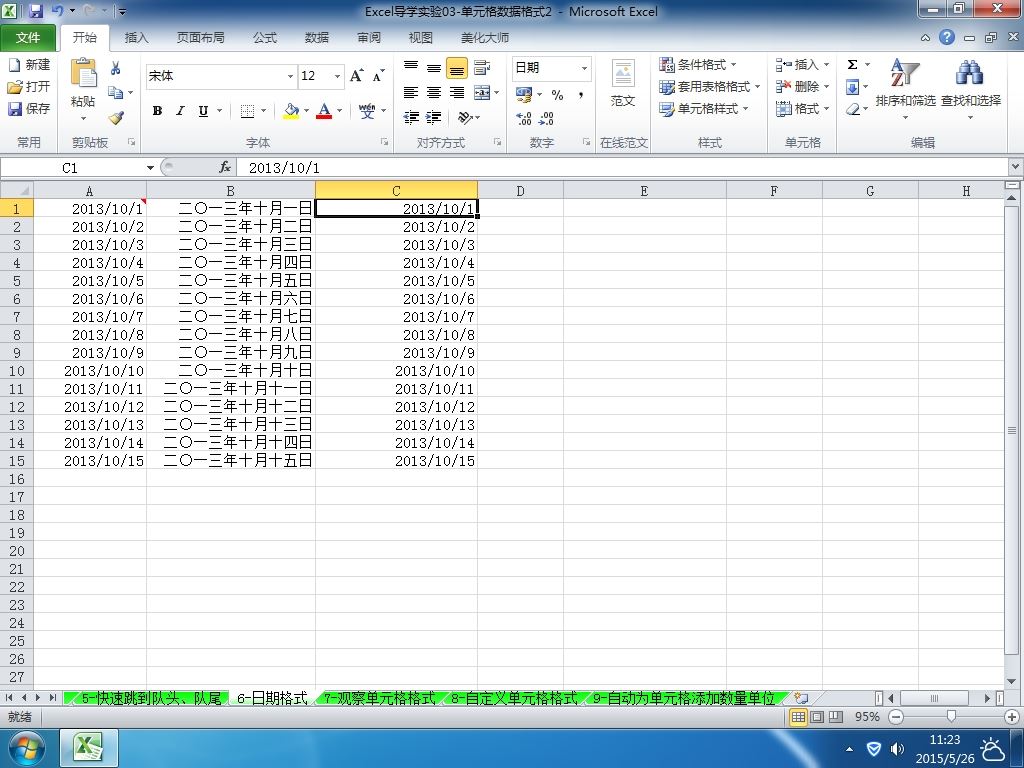
Task: Click the Increase Decimal icon
Action: click(x=524, y=118)
